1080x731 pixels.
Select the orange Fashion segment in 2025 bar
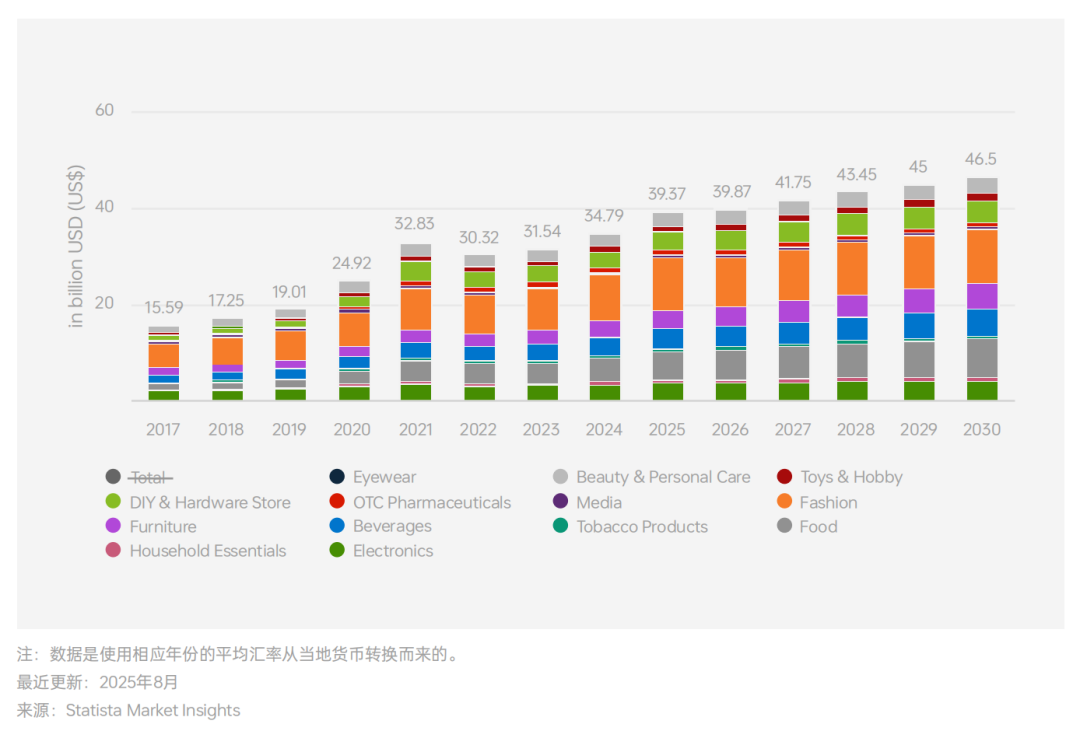point(668,283)
